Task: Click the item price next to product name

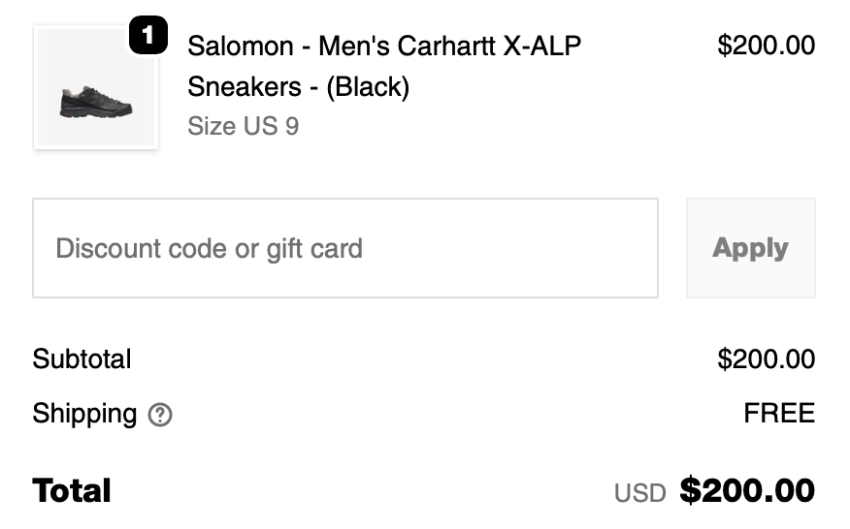Action: pos(766,46)
